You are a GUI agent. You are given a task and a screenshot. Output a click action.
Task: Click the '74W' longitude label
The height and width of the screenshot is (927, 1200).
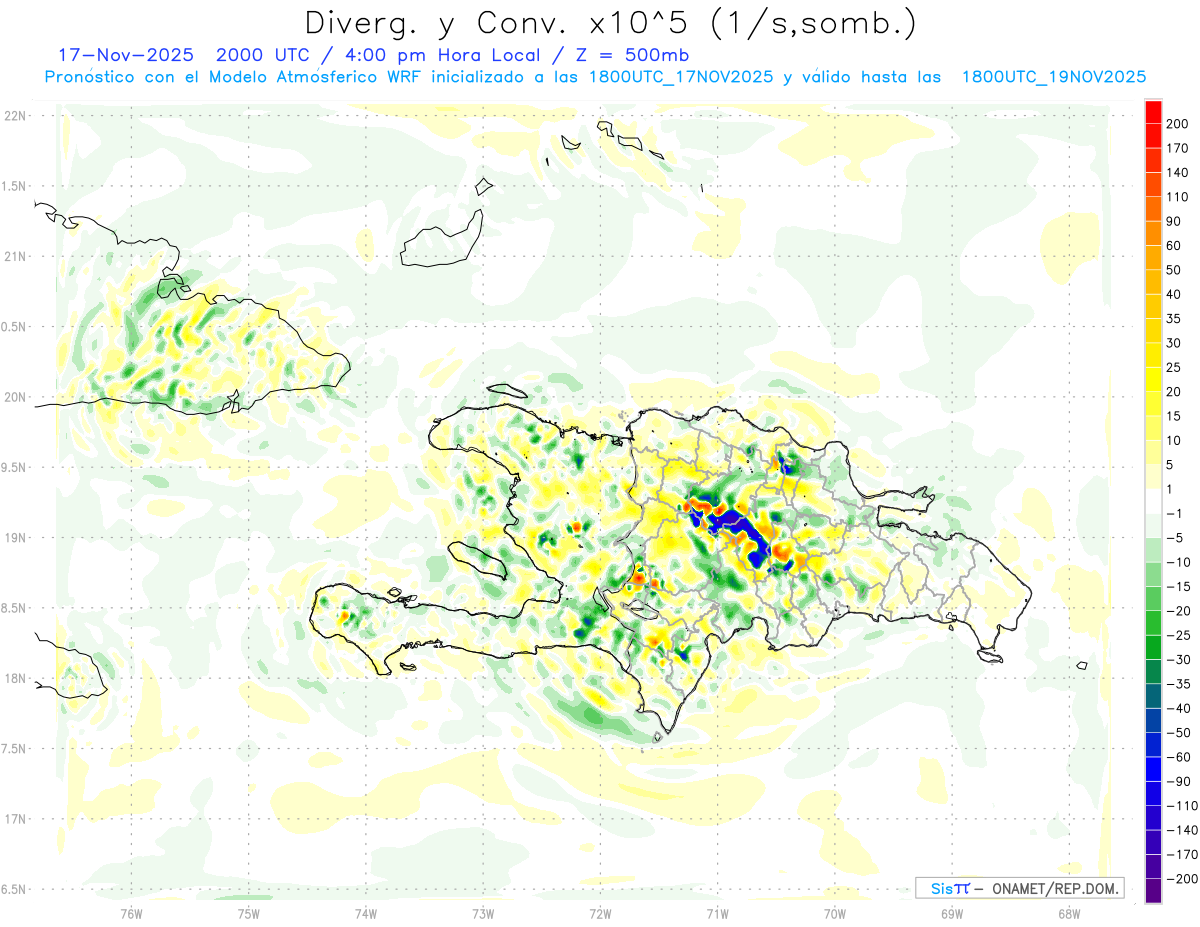point(365,913)
